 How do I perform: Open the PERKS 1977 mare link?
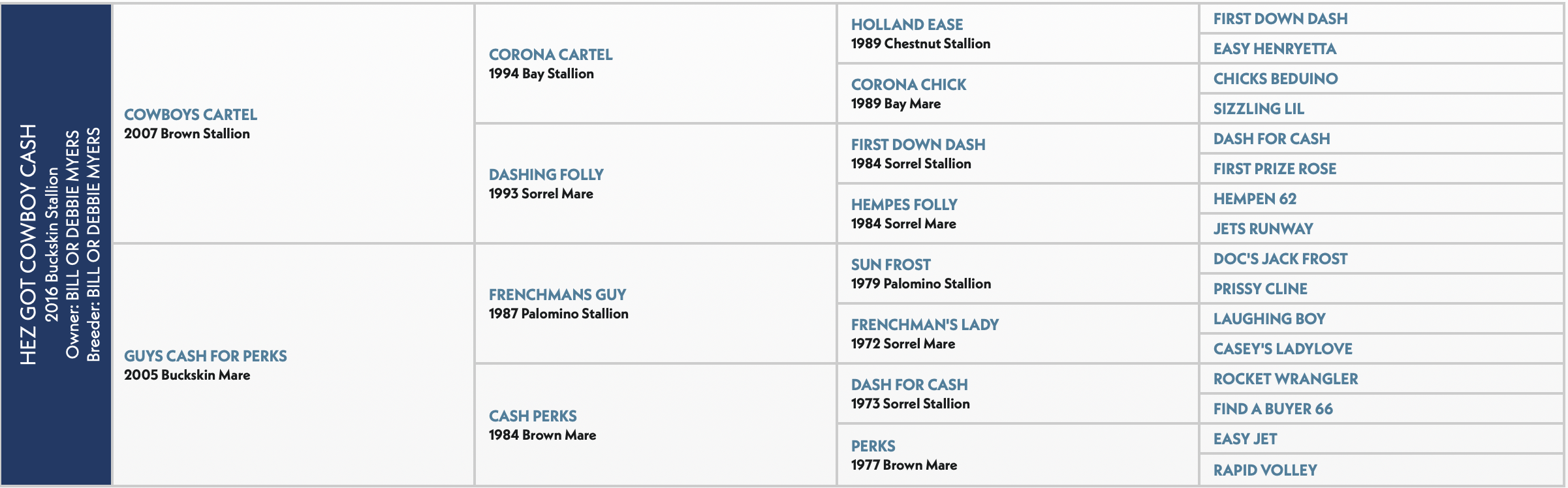click(x=873, y=446)
